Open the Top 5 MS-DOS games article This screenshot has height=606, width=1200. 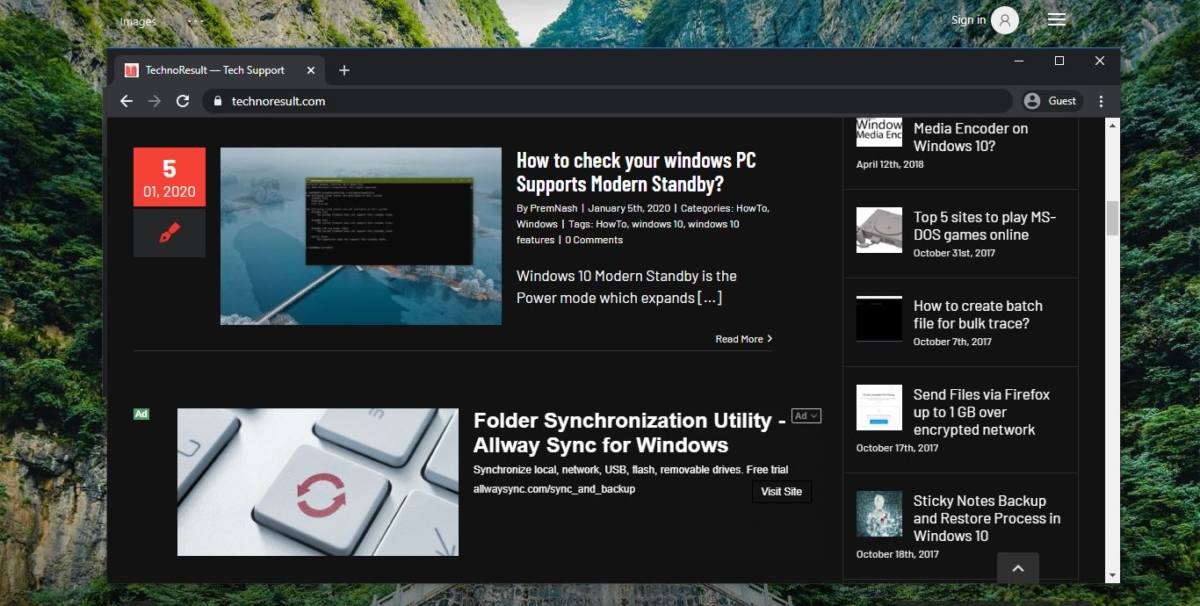(982, 225)
